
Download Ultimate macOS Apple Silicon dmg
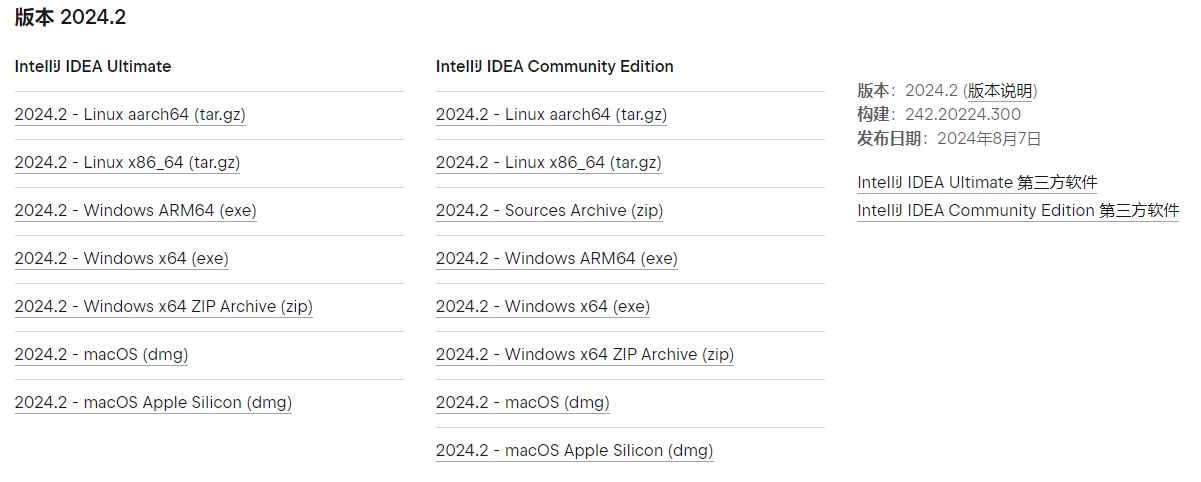[x=153, y=402]
